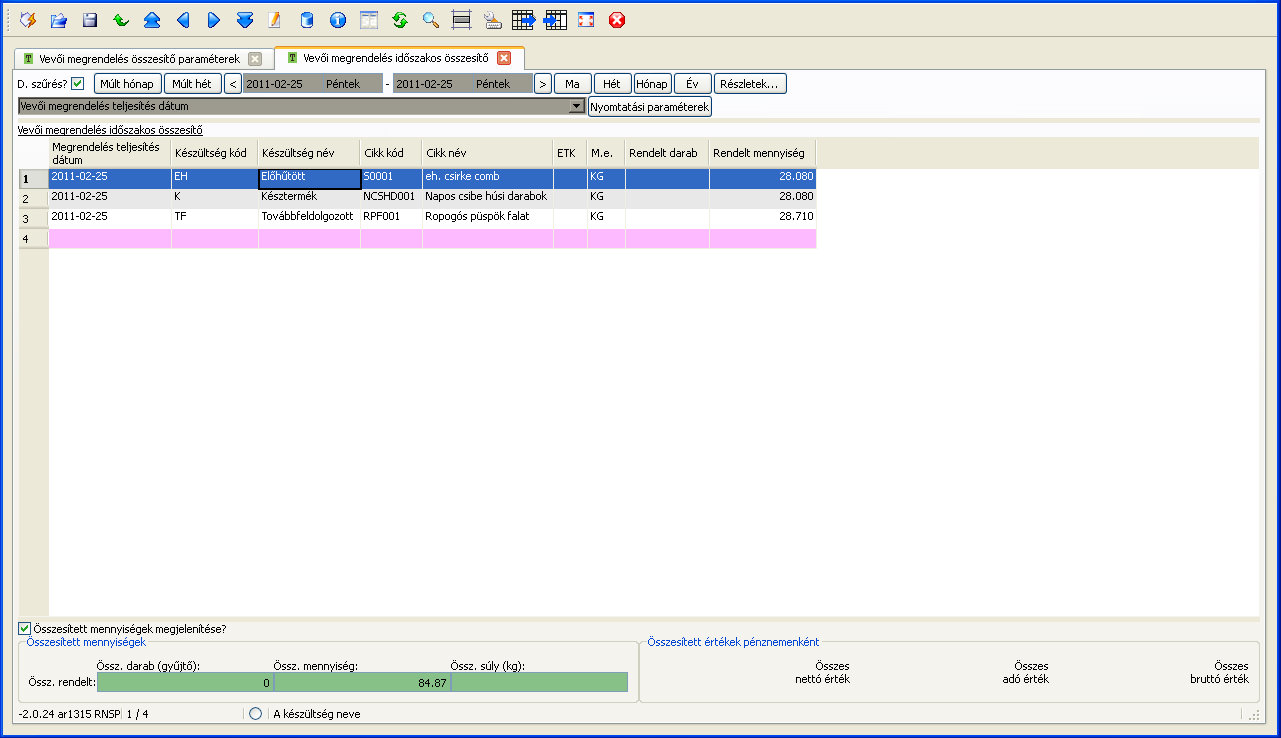Click the new record lightning icon
This screenshot has width=1281, height=738.
pyautogui.click(x=28, y=19)
